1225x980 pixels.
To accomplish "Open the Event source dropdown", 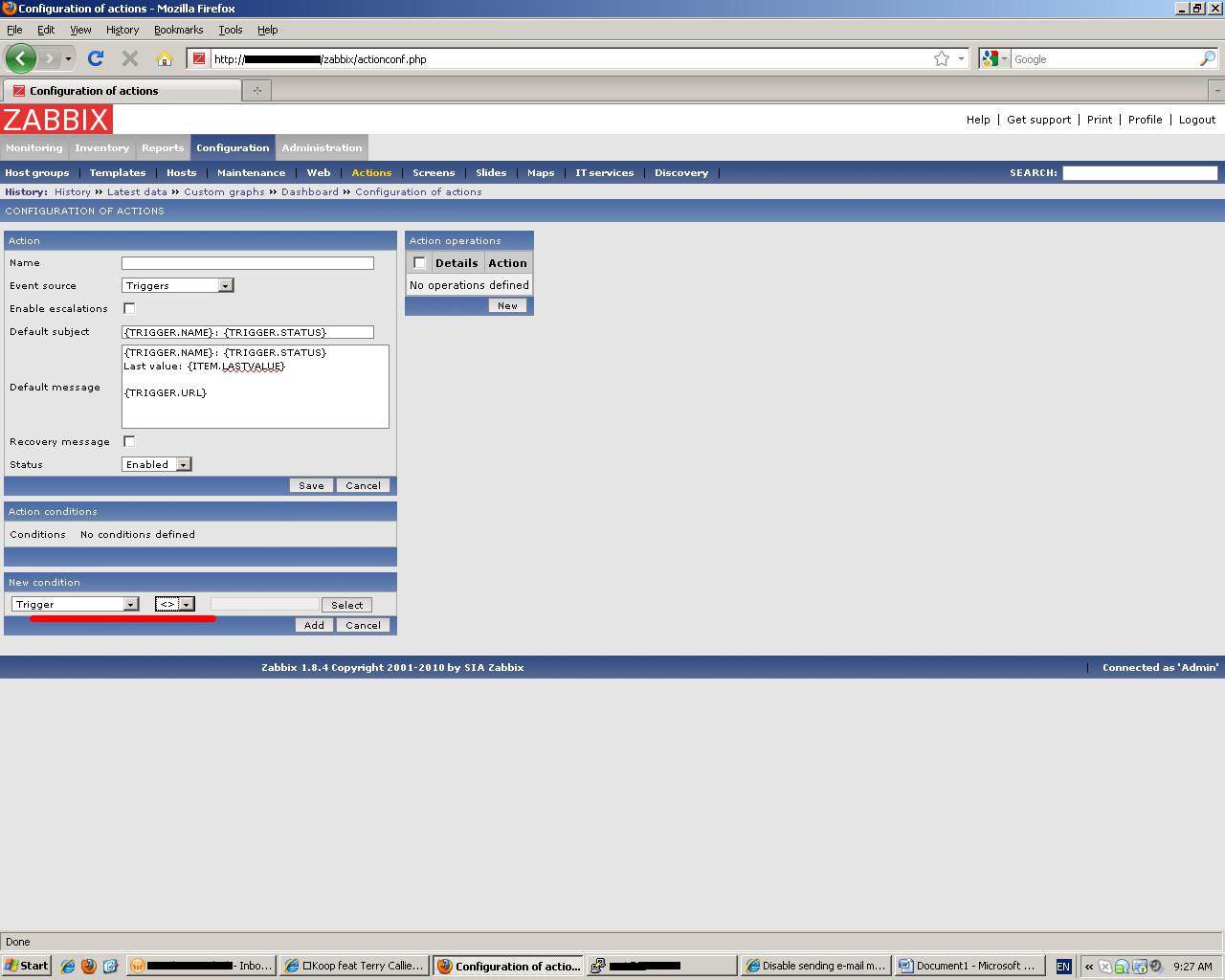I will [x=178, y=285].
